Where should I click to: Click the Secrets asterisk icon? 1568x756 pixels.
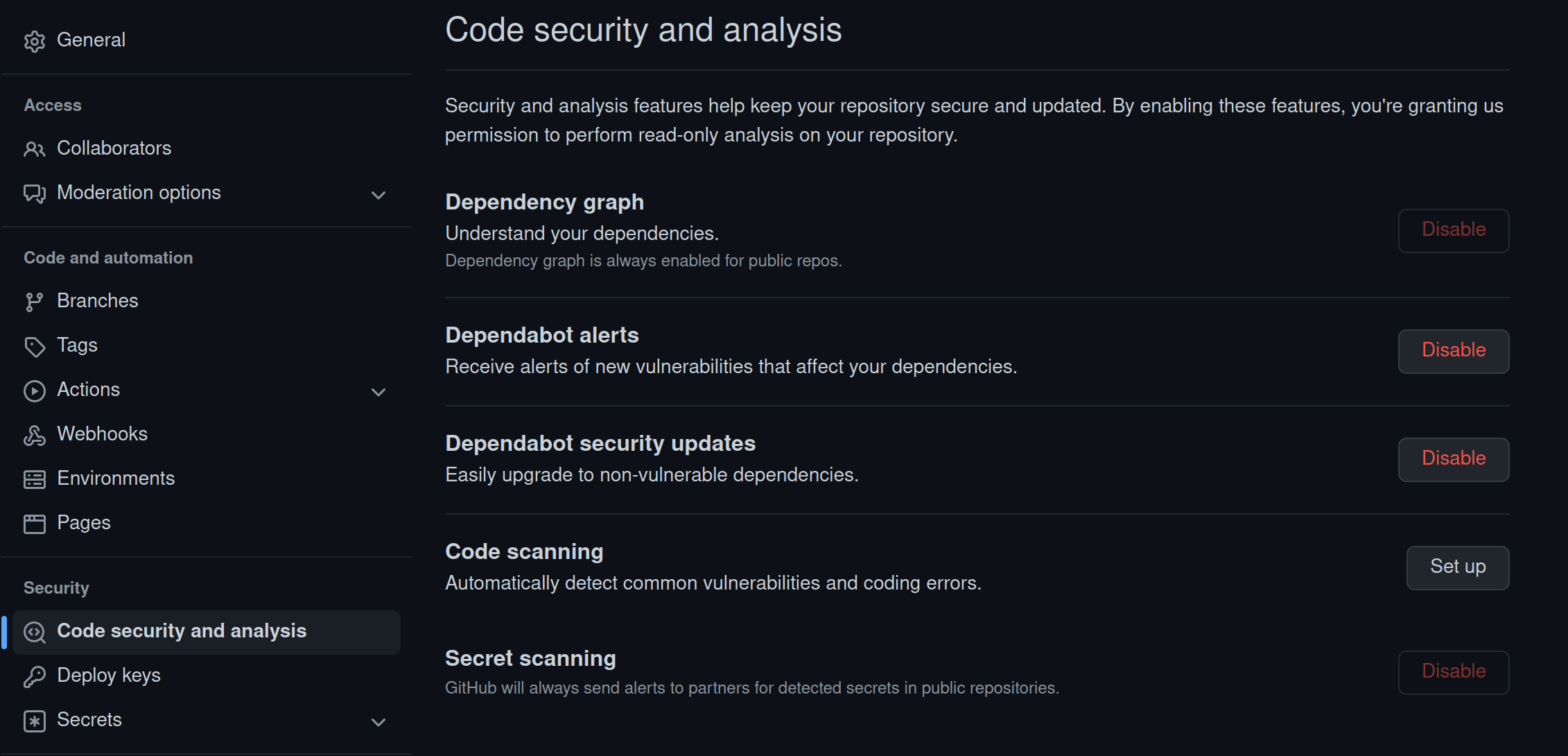click(x=34, y=721)
